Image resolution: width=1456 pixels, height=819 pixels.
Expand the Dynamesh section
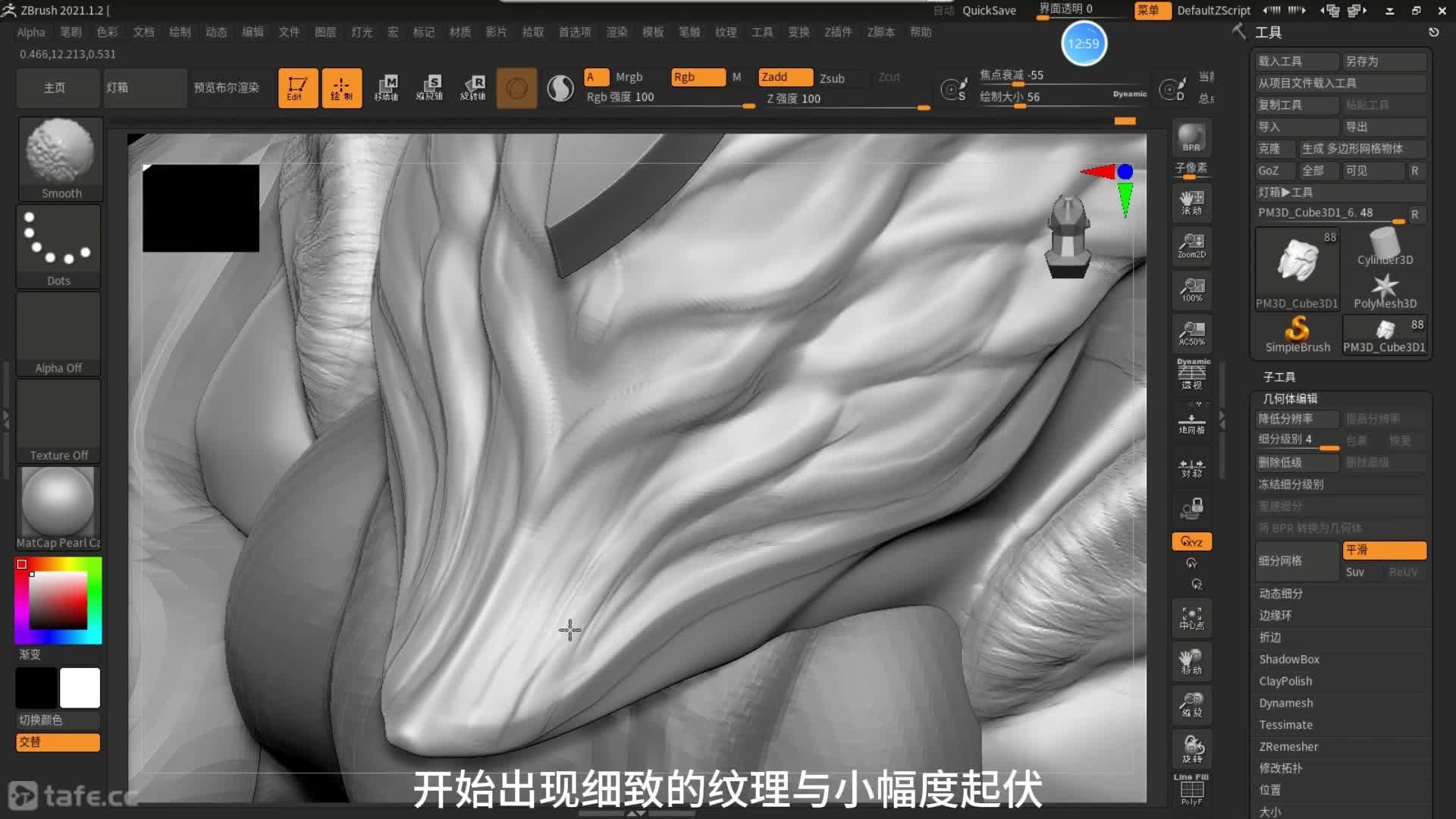click(x=1285, y=703)
